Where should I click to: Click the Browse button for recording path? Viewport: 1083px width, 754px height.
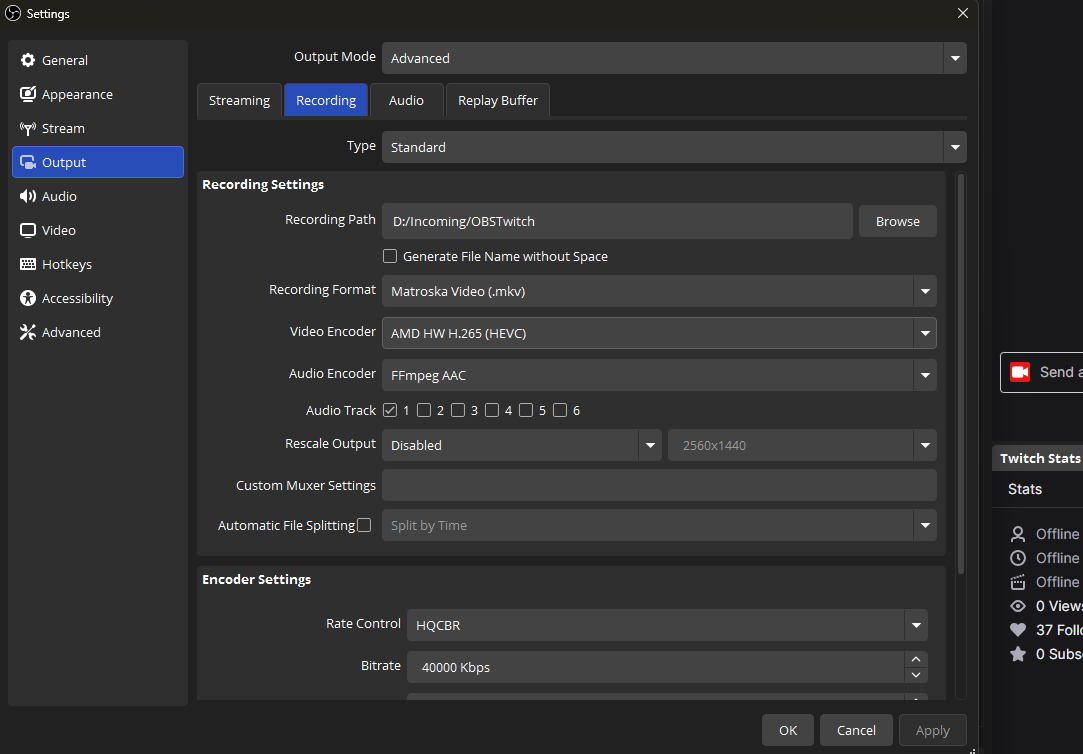897,222
